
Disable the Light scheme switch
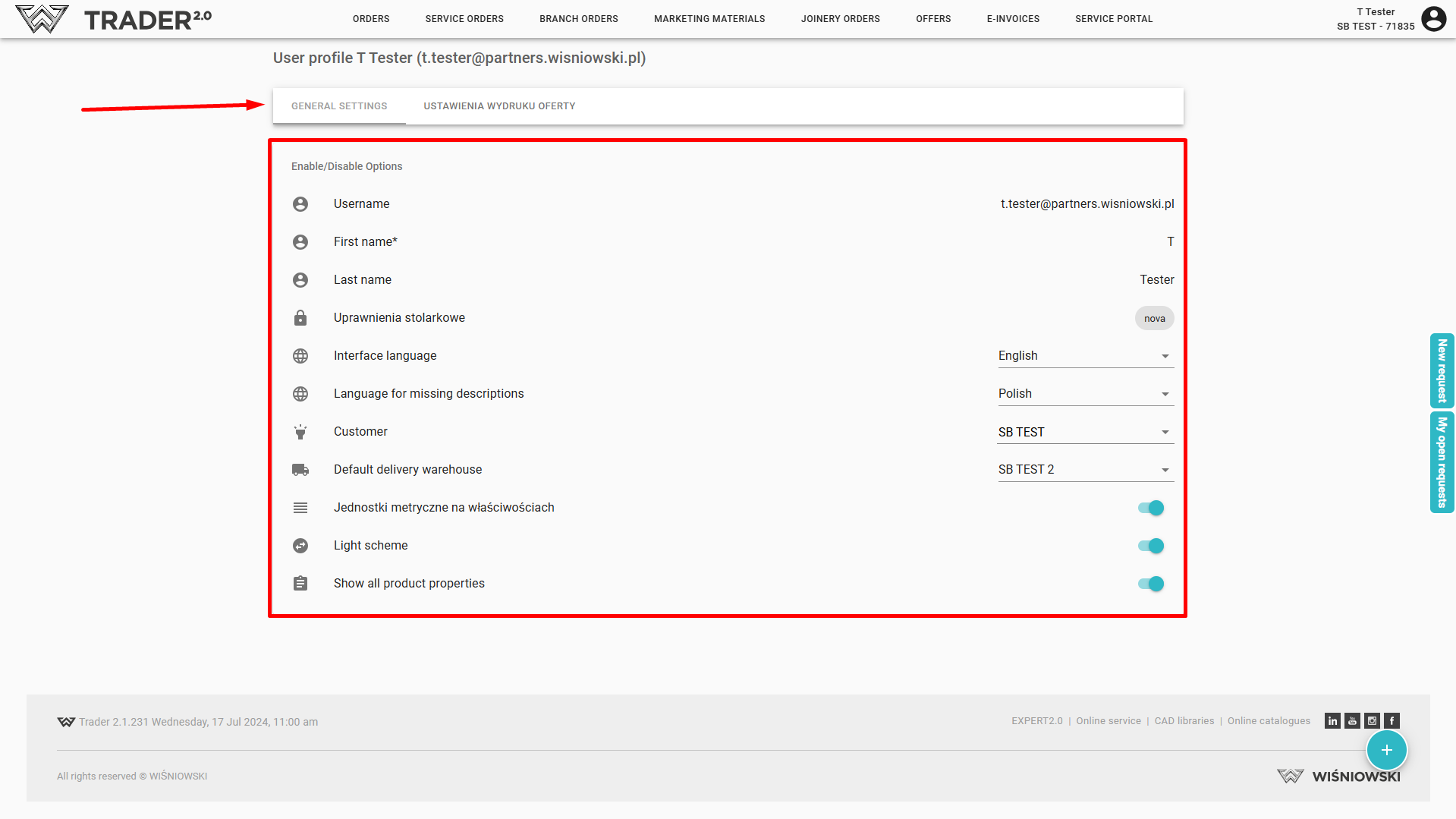click(1151, 546)
